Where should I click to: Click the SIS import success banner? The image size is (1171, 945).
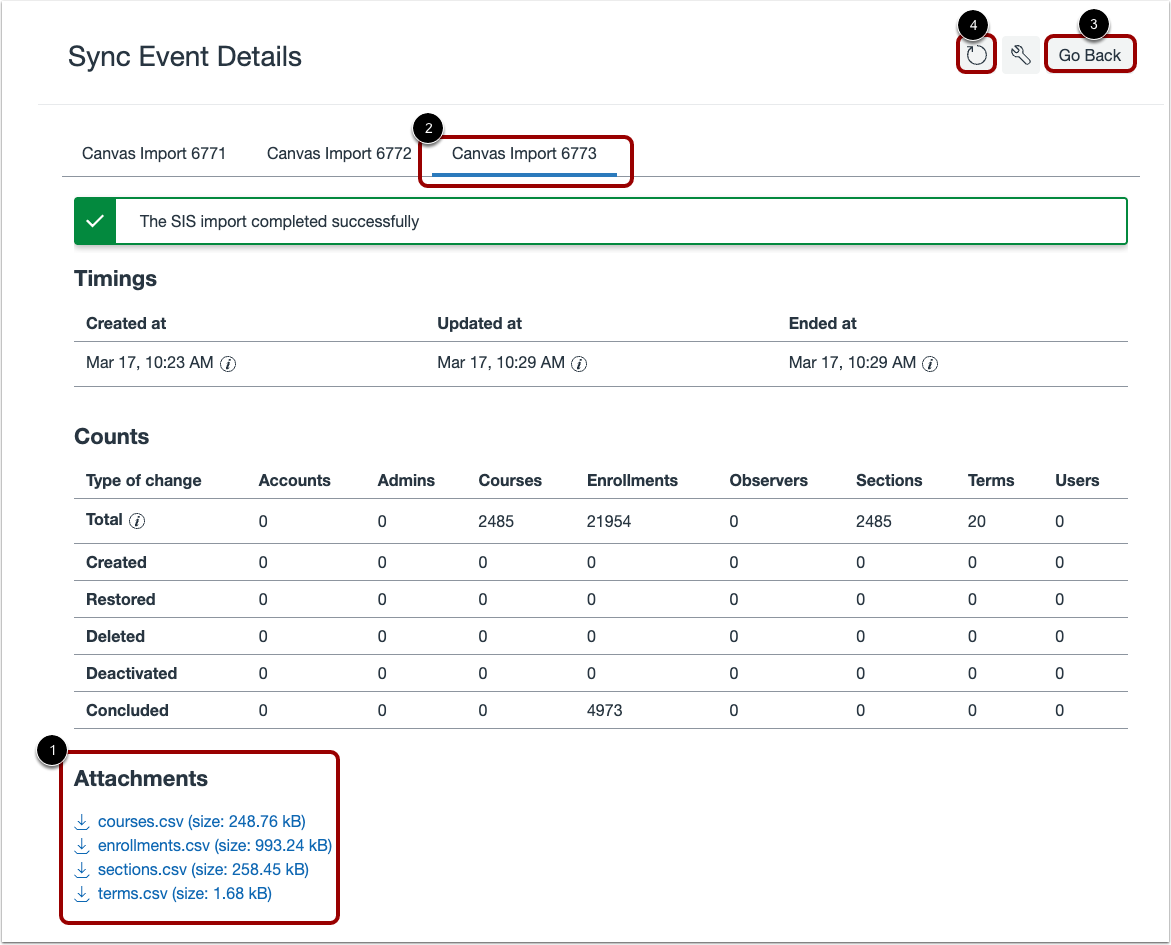click(600, 221)
